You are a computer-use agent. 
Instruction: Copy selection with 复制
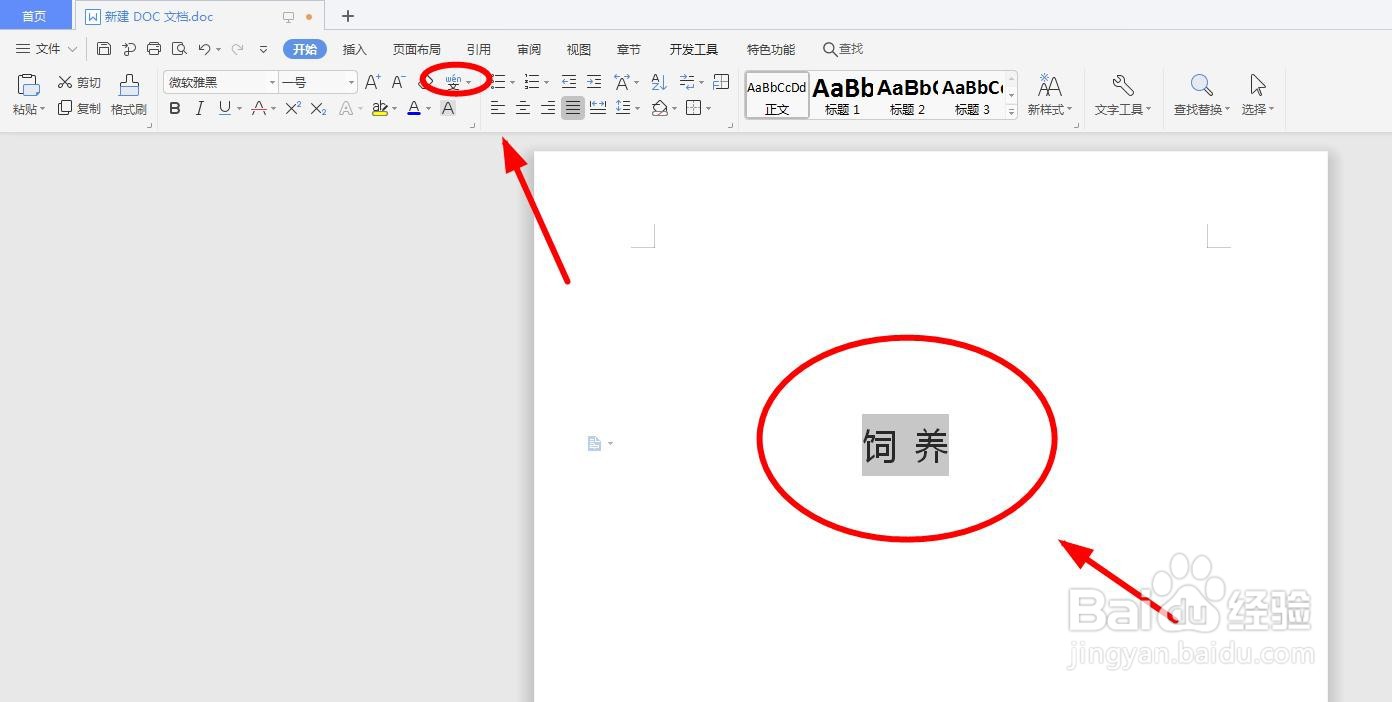tap(79, 108)
